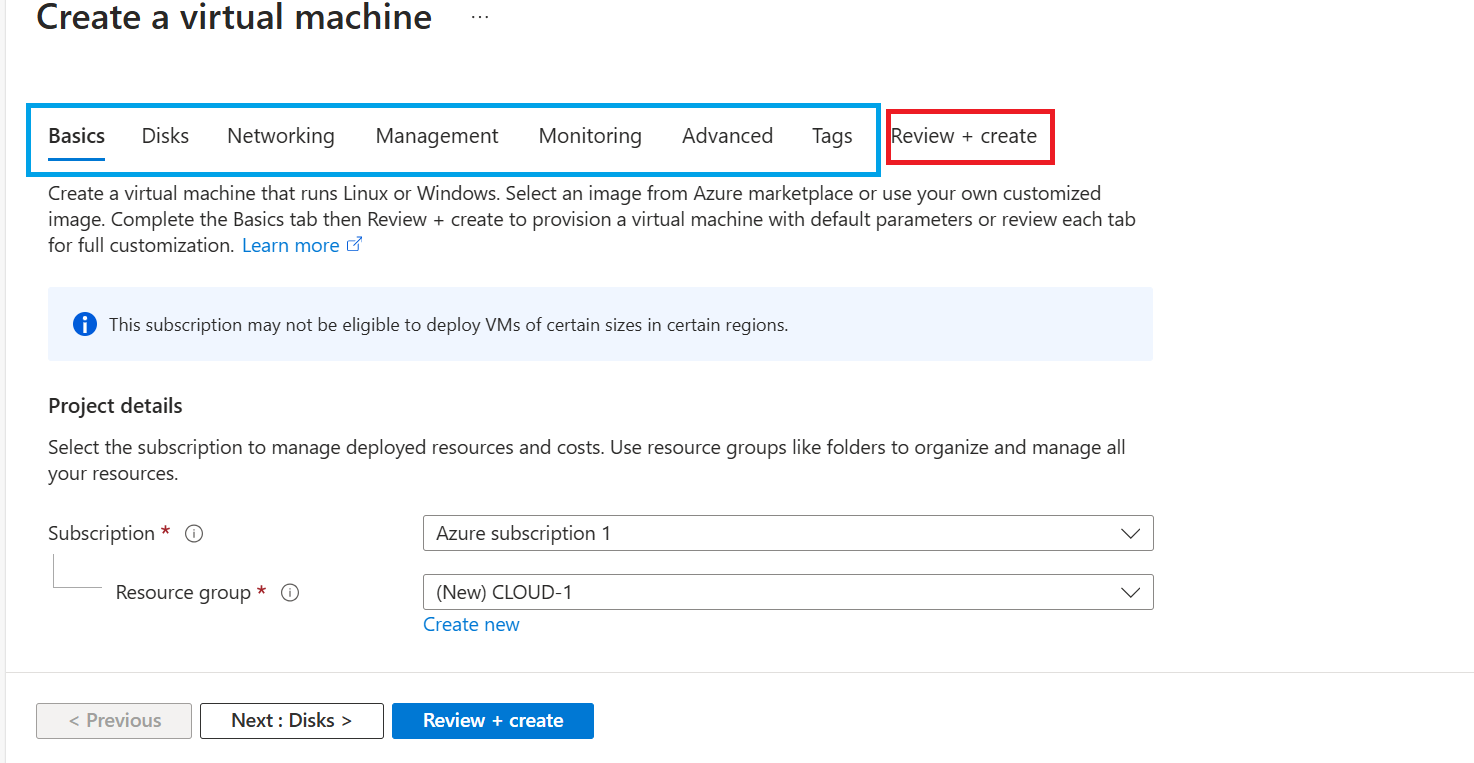Click the Previous button at bottom
This screenshot has width=1474, height=763.
[114, 720]
